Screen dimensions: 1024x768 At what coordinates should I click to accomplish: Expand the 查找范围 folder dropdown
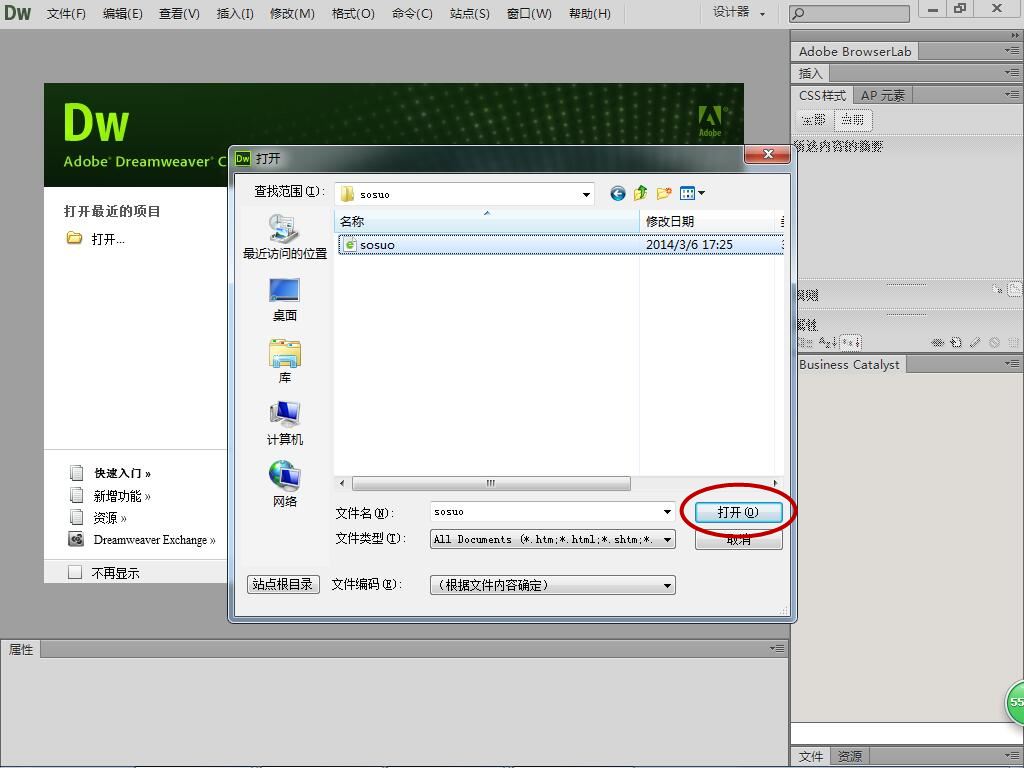(586, 194)
